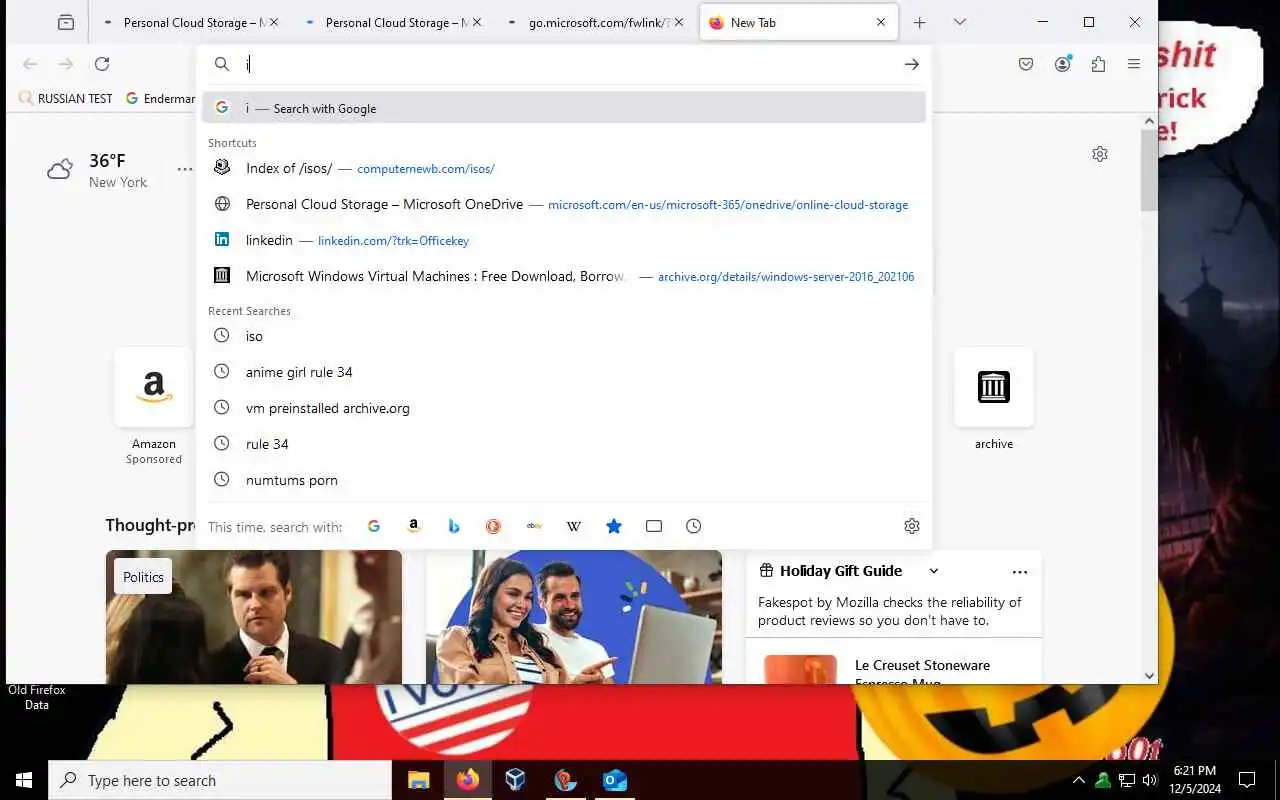Open the Enderman bookmark
This screenshot has width=1280, height=800.
pos(160,99)
